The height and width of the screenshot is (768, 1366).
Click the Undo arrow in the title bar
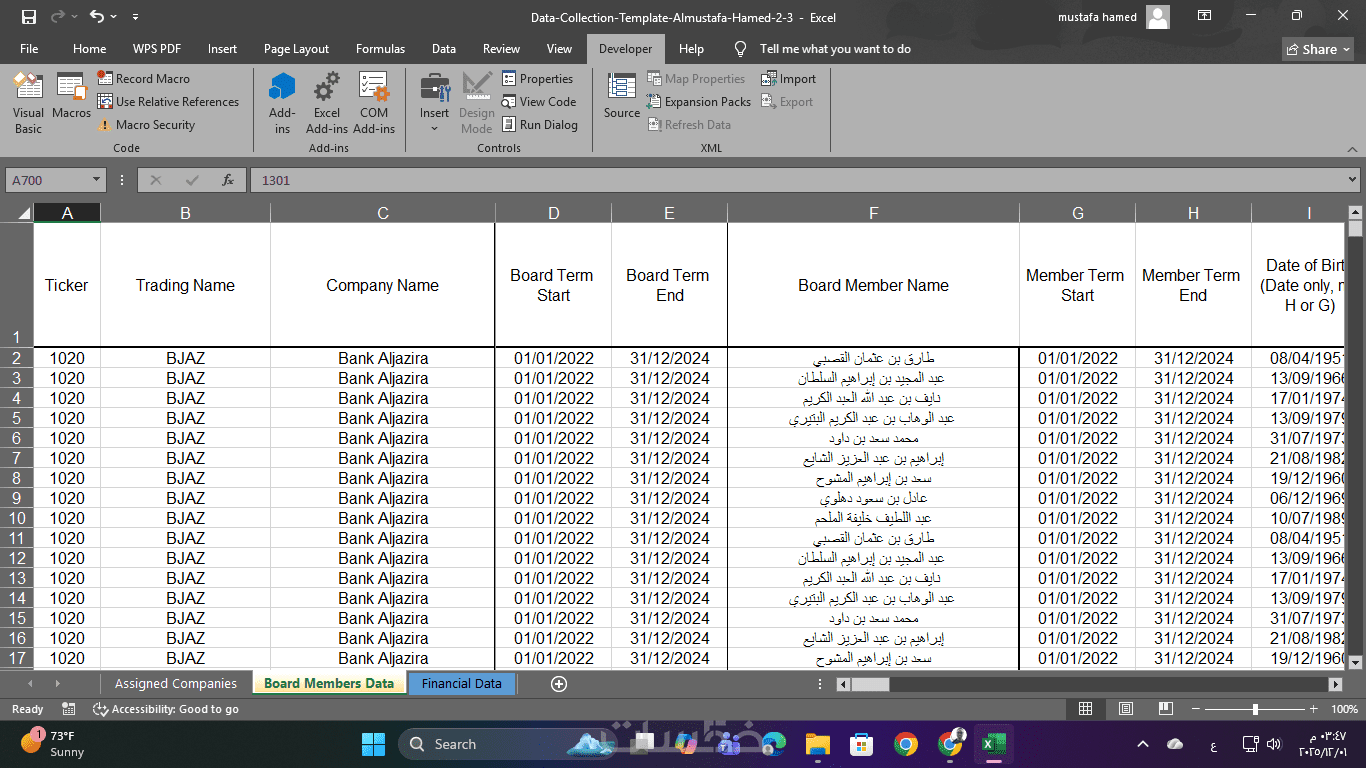coord(96,17)
